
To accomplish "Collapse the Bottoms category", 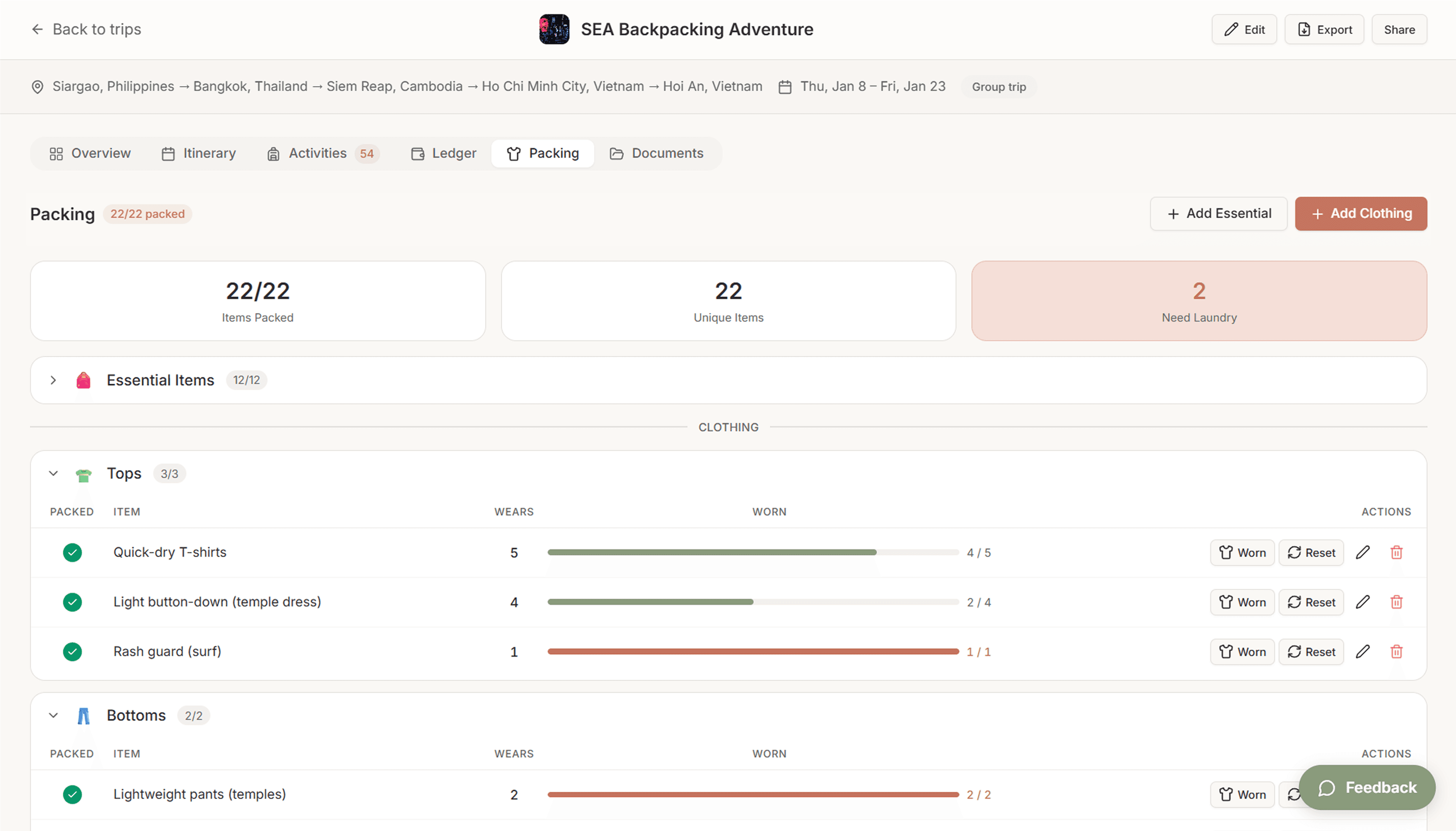I will [x=53, y=715].
